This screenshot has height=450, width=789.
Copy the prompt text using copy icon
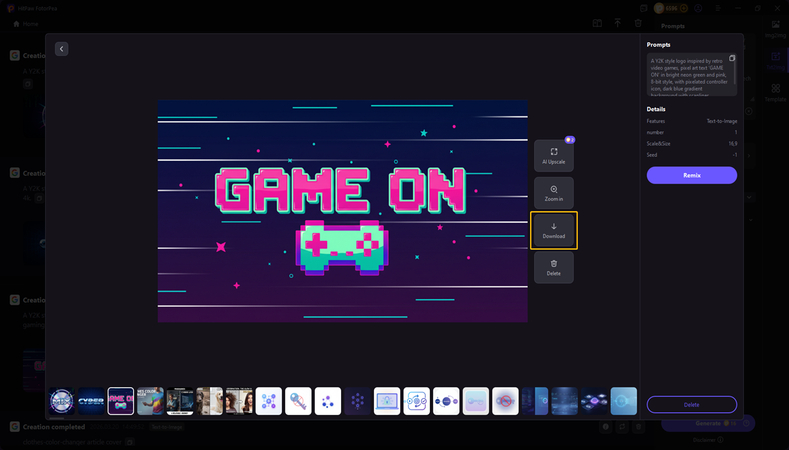[x=732, y=59]
